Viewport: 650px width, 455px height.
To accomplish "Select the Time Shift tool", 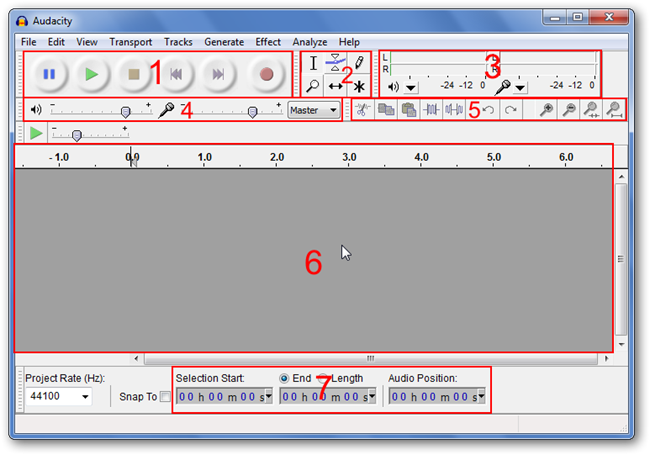I will [335, 86].
